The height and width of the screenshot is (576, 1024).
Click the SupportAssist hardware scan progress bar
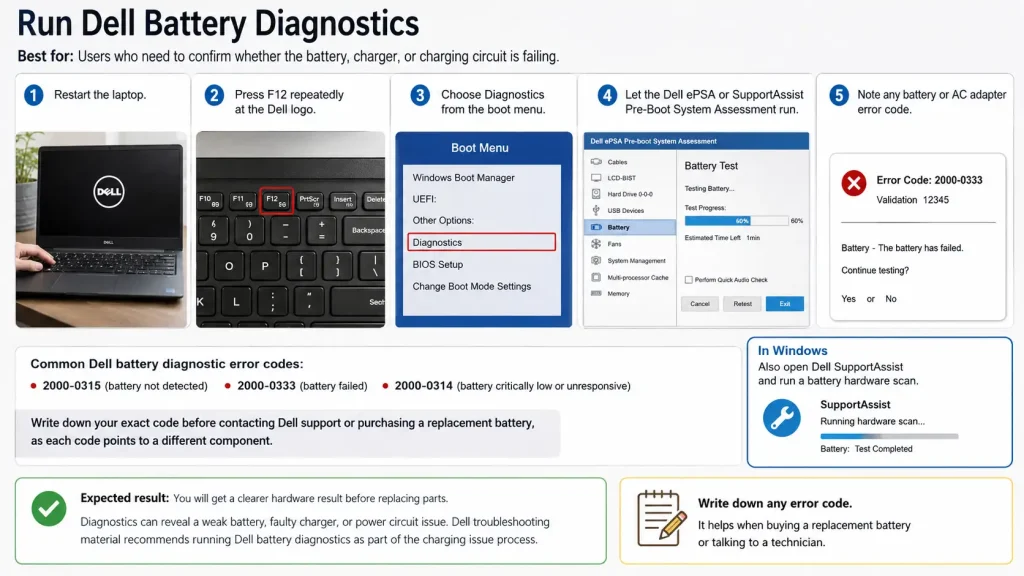889,436
